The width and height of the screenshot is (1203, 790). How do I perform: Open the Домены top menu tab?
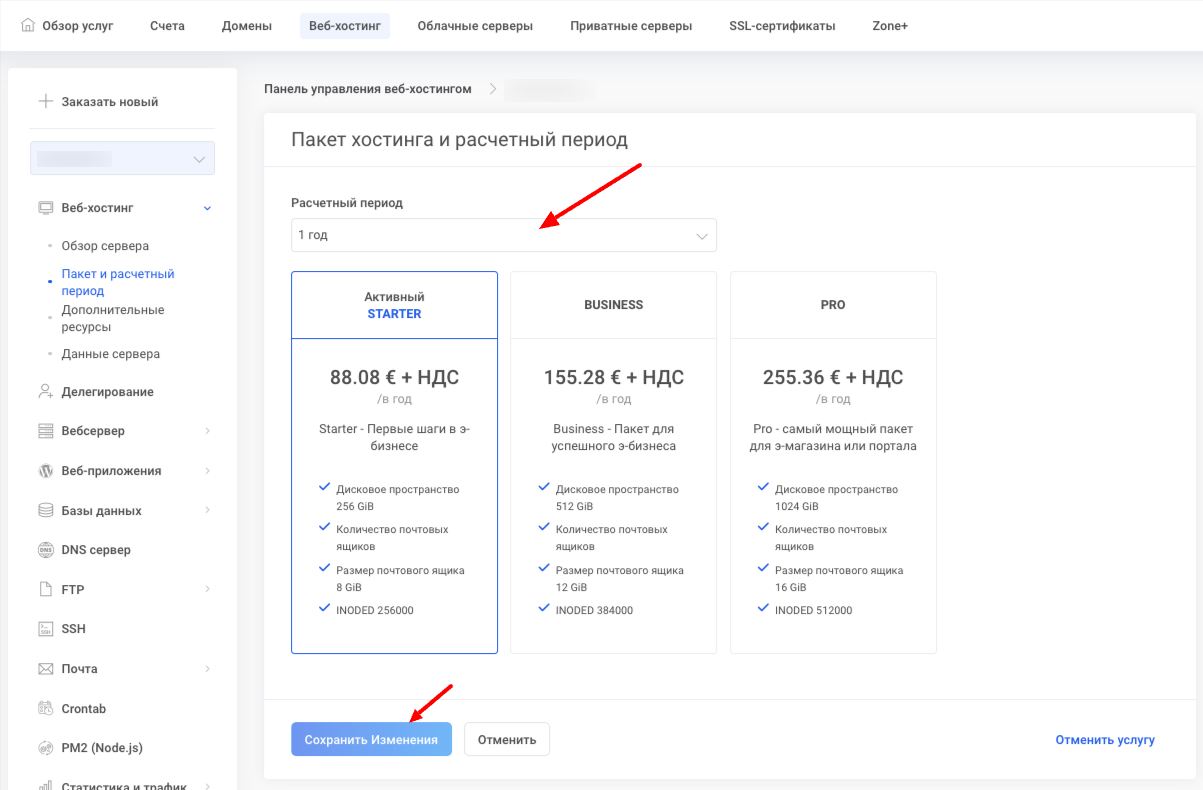coord(246,26)
